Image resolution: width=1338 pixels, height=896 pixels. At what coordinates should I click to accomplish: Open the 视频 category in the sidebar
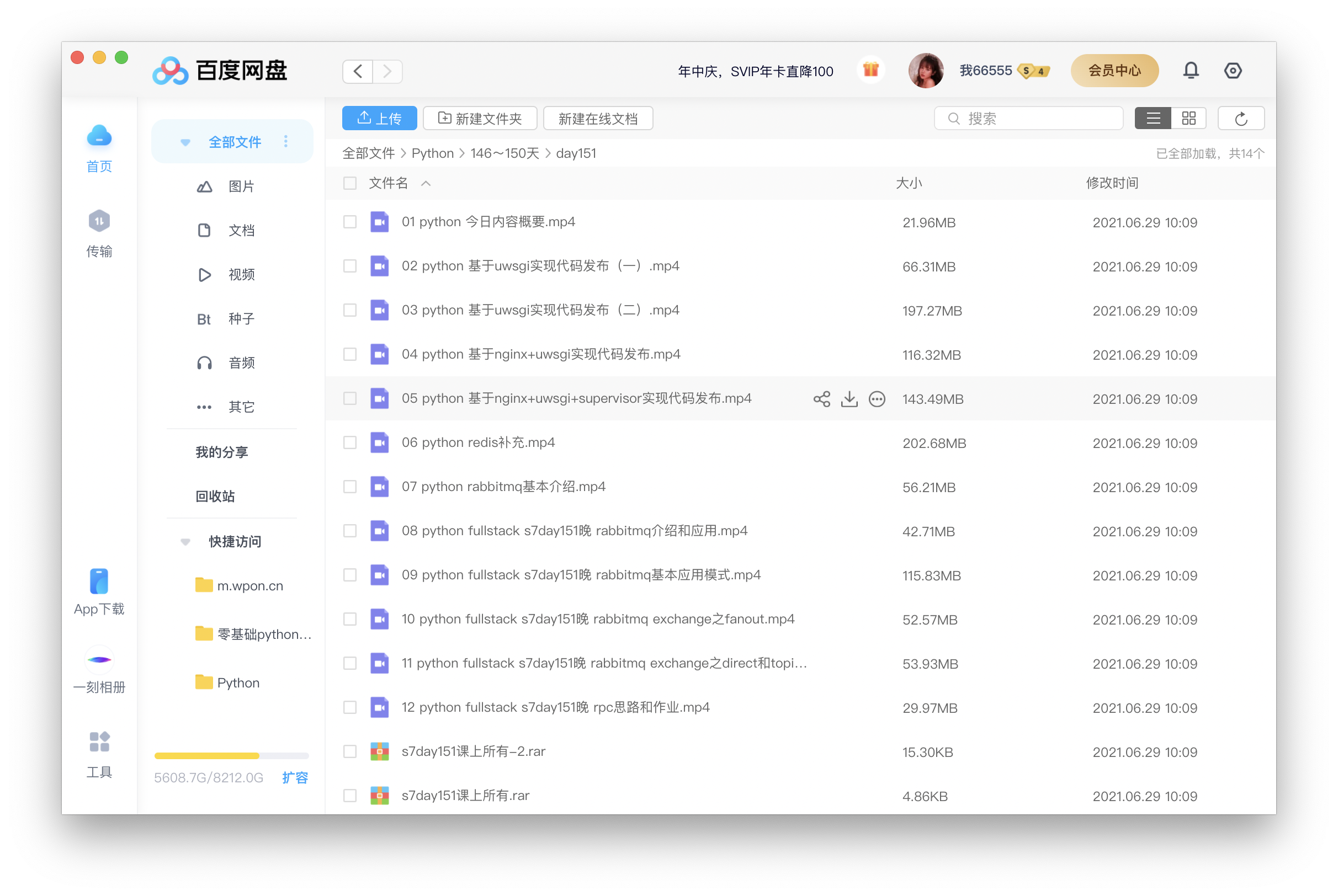tap(241, 275)
